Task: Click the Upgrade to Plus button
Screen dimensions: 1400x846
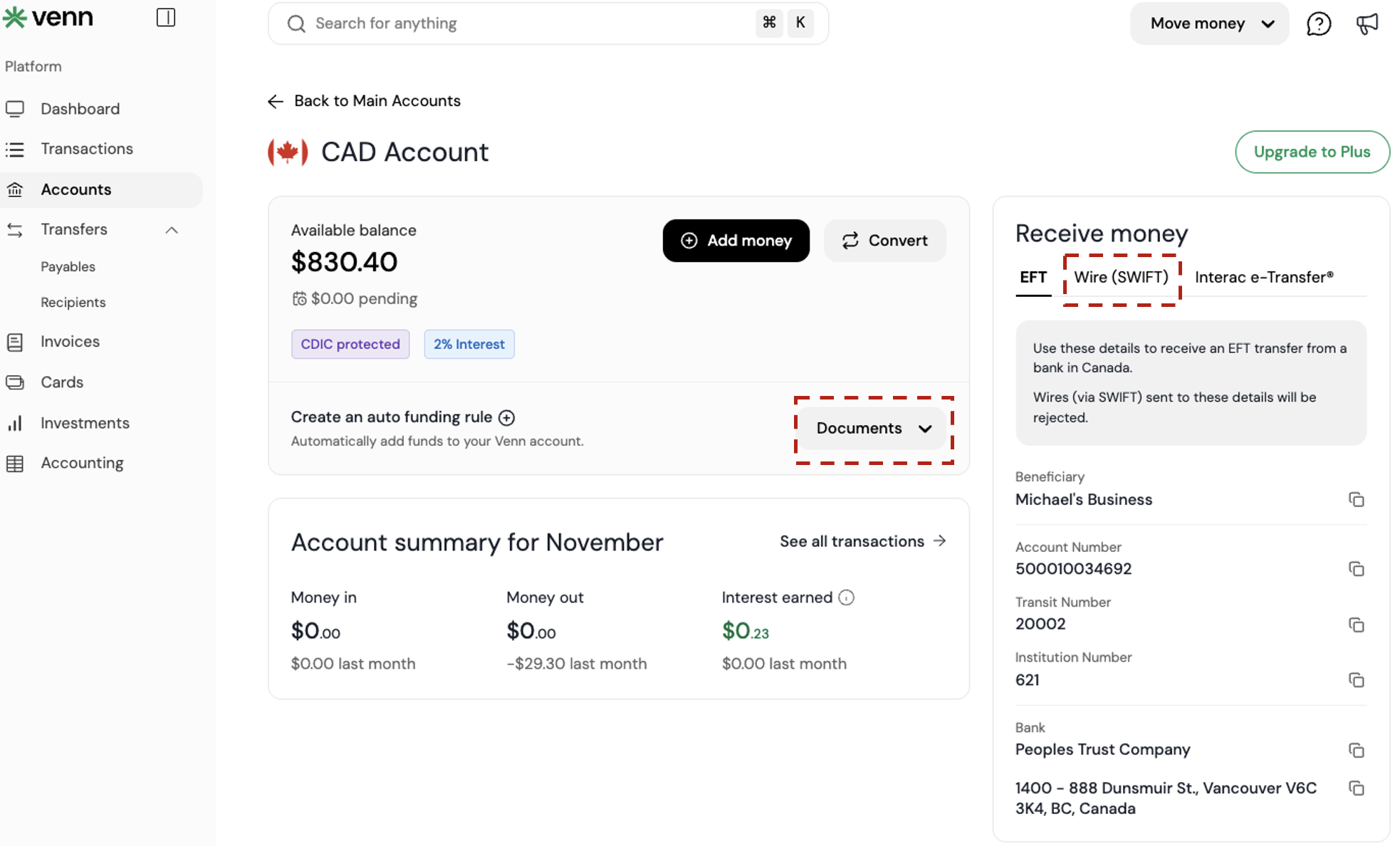Action: [x=1312, y=152]
